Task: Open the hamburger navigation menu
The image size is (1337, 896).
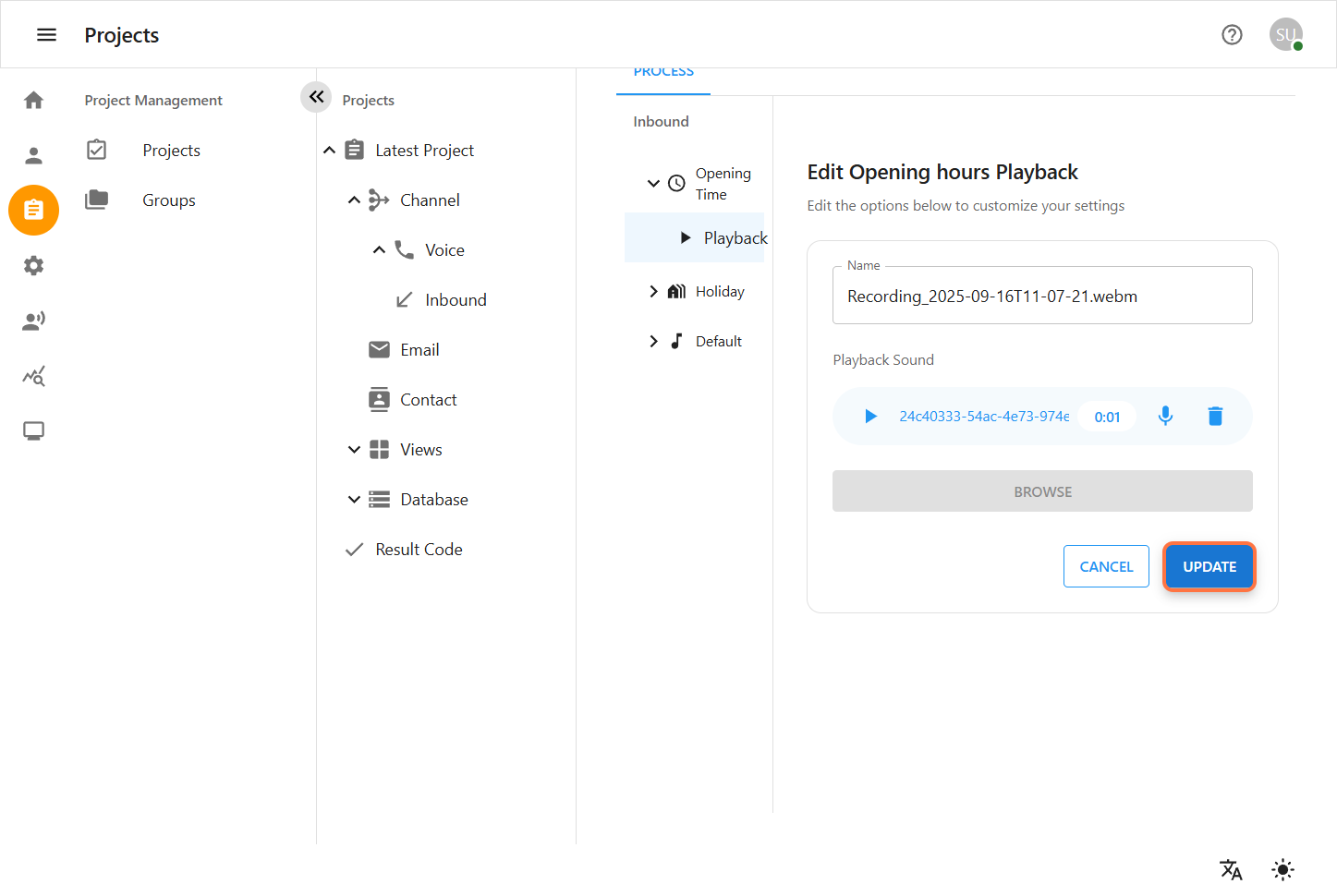Action: (46, 35)
